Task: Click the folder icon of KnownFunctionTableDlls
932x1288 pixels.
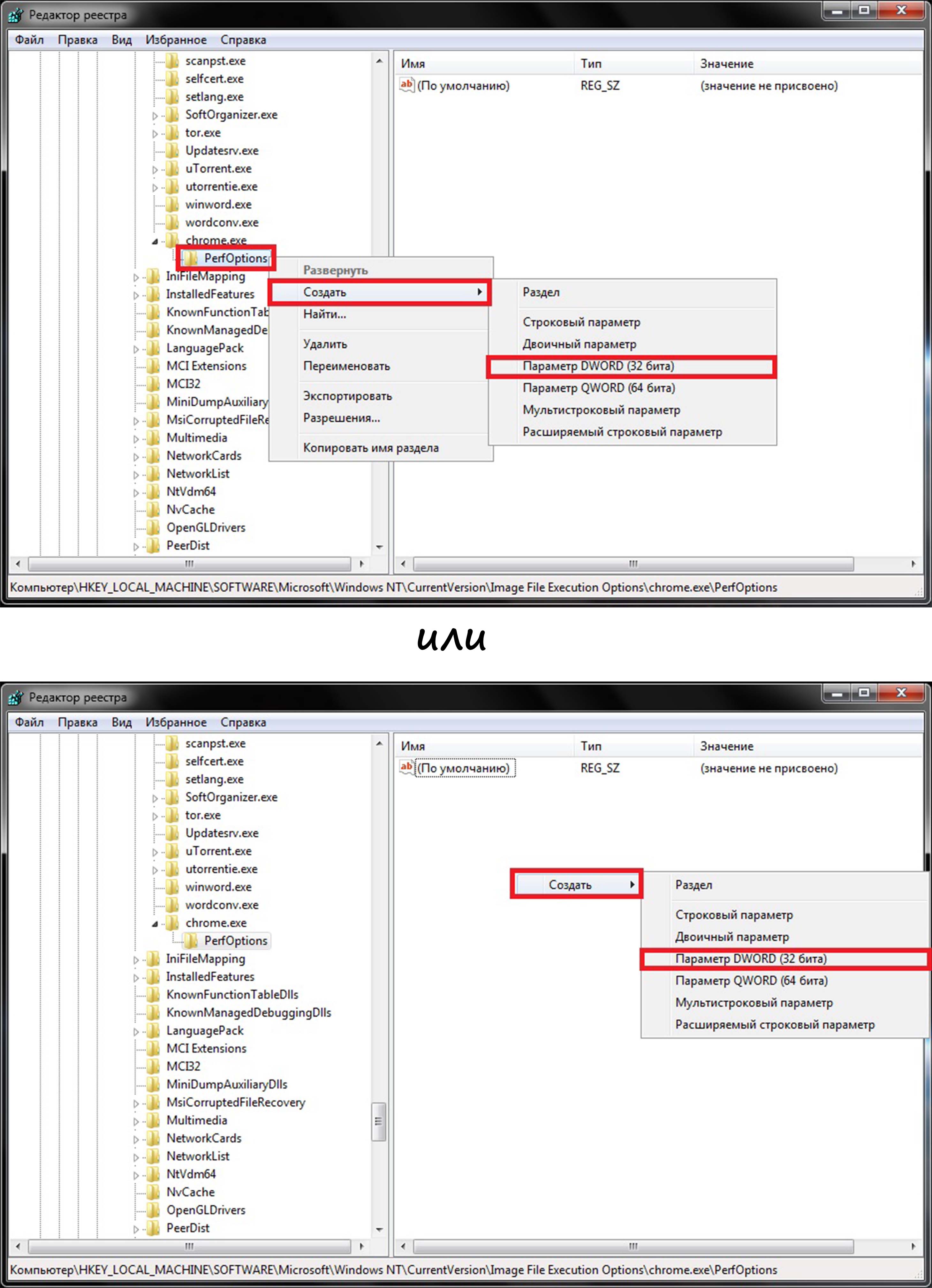Action: [x=153, y=994]
